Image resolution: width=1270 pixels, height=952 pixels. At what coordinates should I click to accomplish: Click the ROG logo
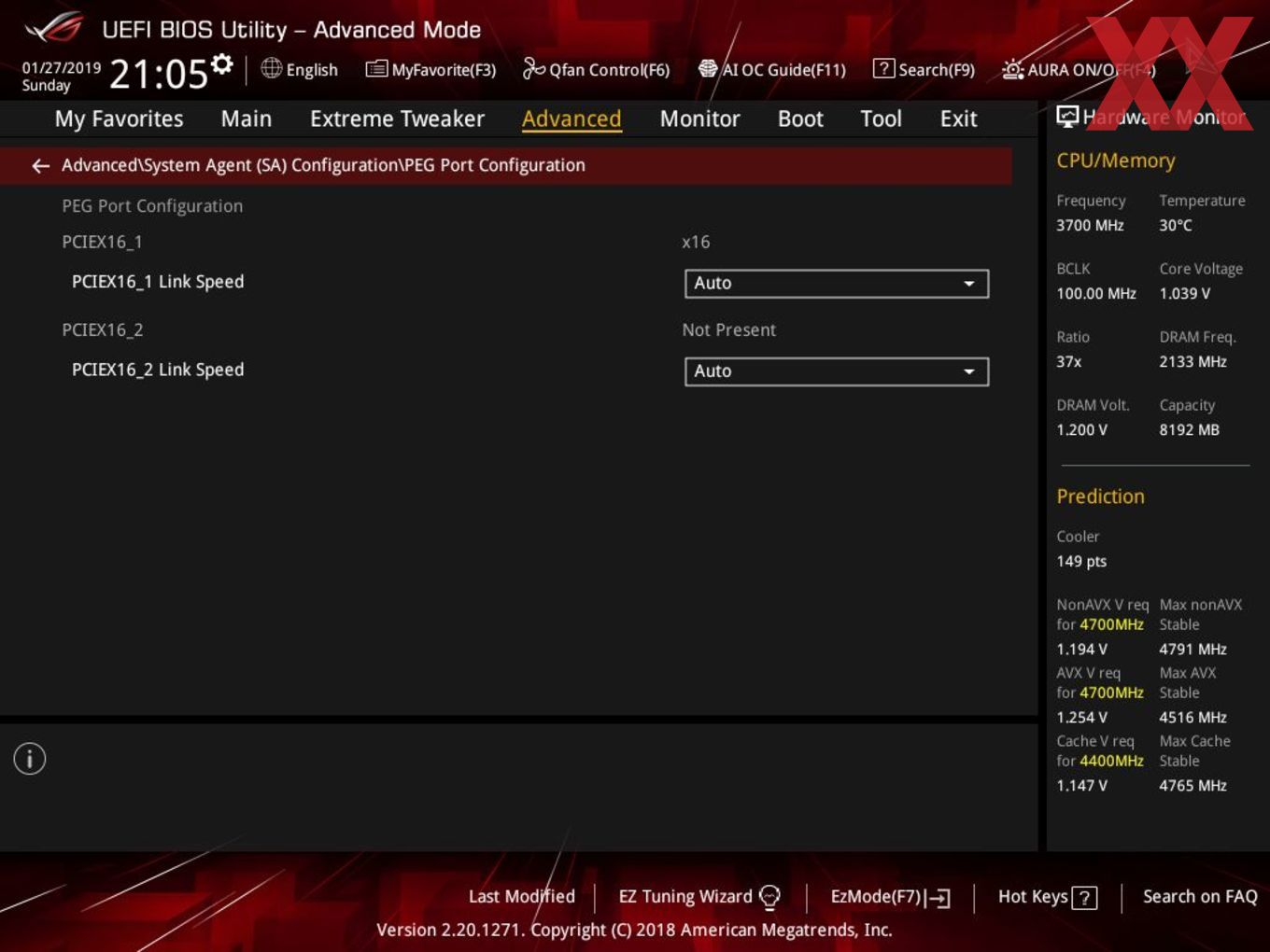(x=54, y=28)
